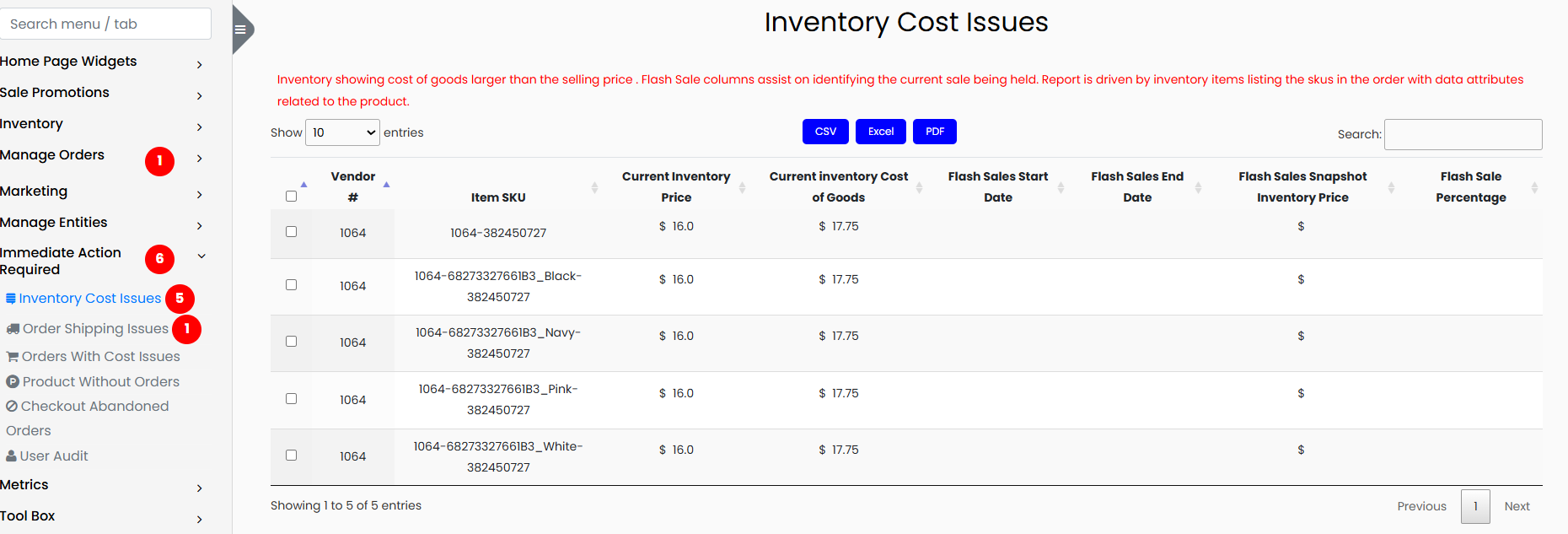Click the User Audit person icon
1568x534 pixels.
tap(11, 456)
